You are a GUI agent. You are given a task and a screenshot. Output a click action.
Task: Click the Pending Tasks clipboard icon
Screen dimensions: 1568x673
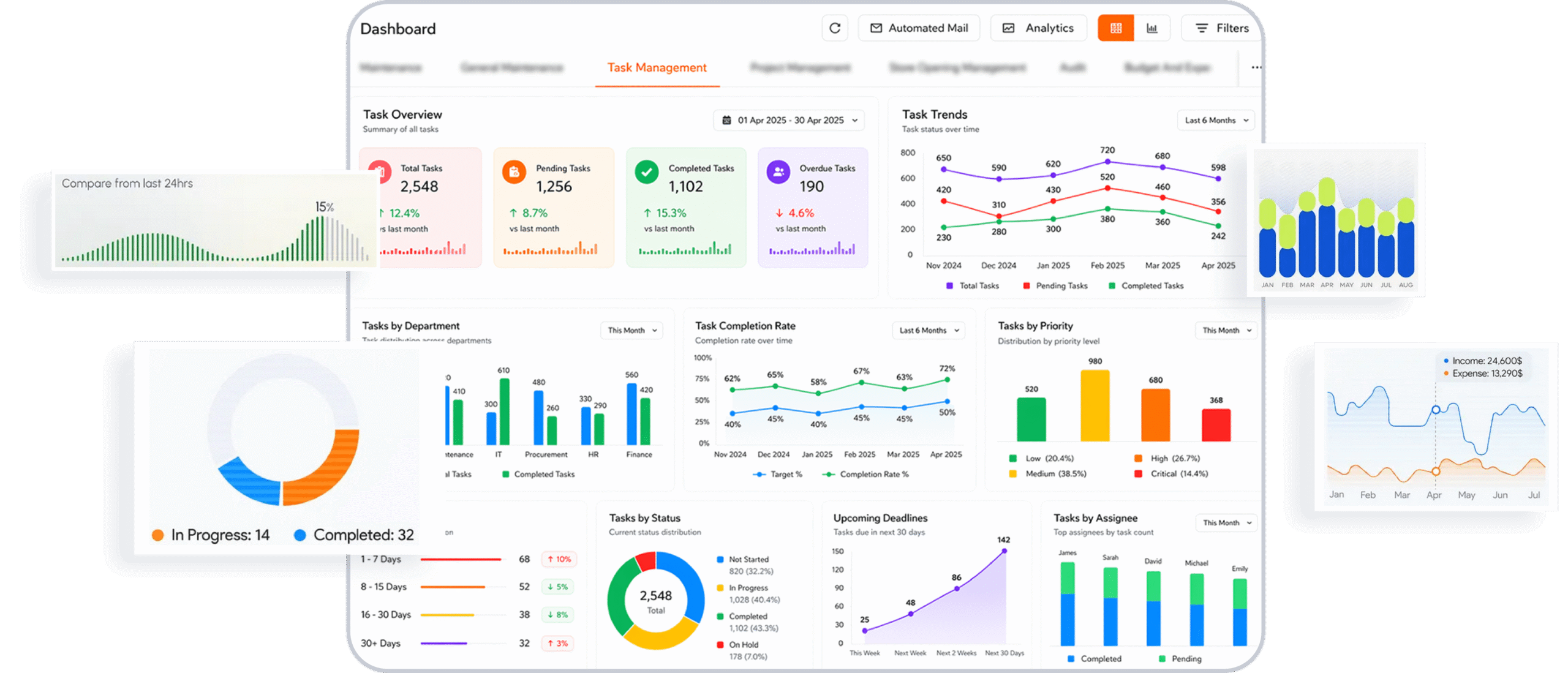[514, 171]
